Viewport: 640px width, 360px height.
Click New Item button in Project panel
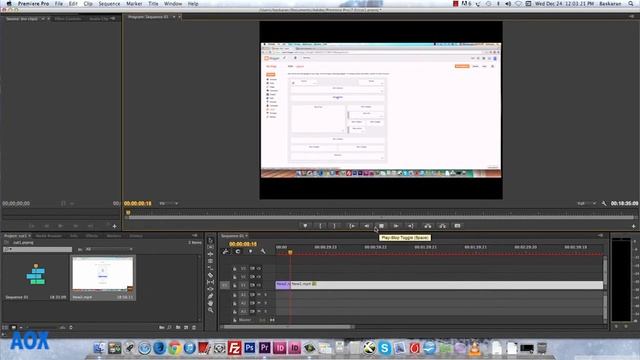point(186,327)
